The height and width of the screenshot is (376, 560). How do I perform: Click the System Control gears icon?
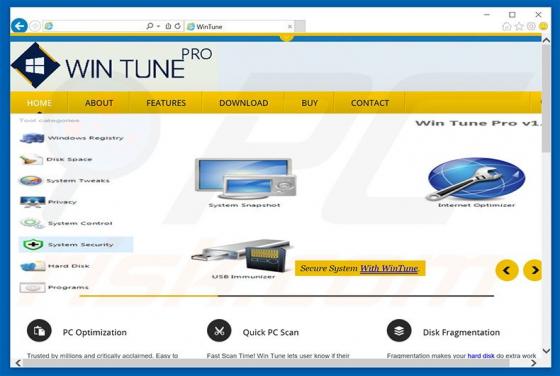tap(32, 223)
